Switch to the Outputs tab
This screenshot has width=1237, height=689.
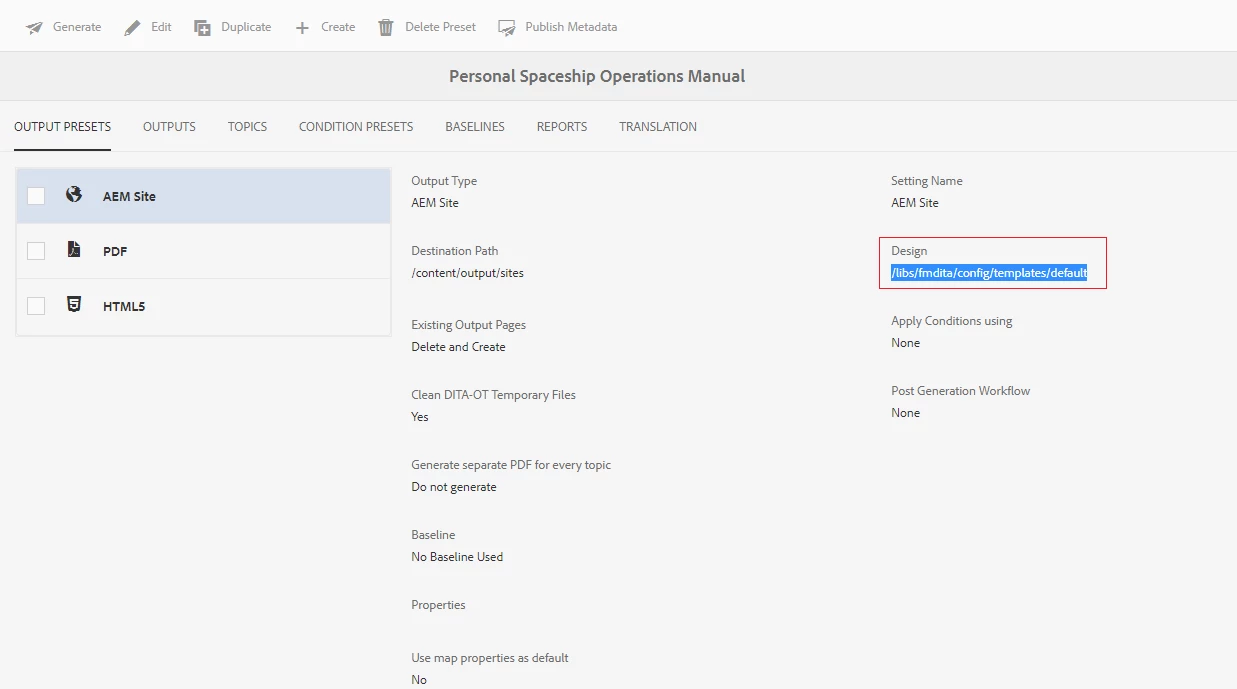[169, 127]
